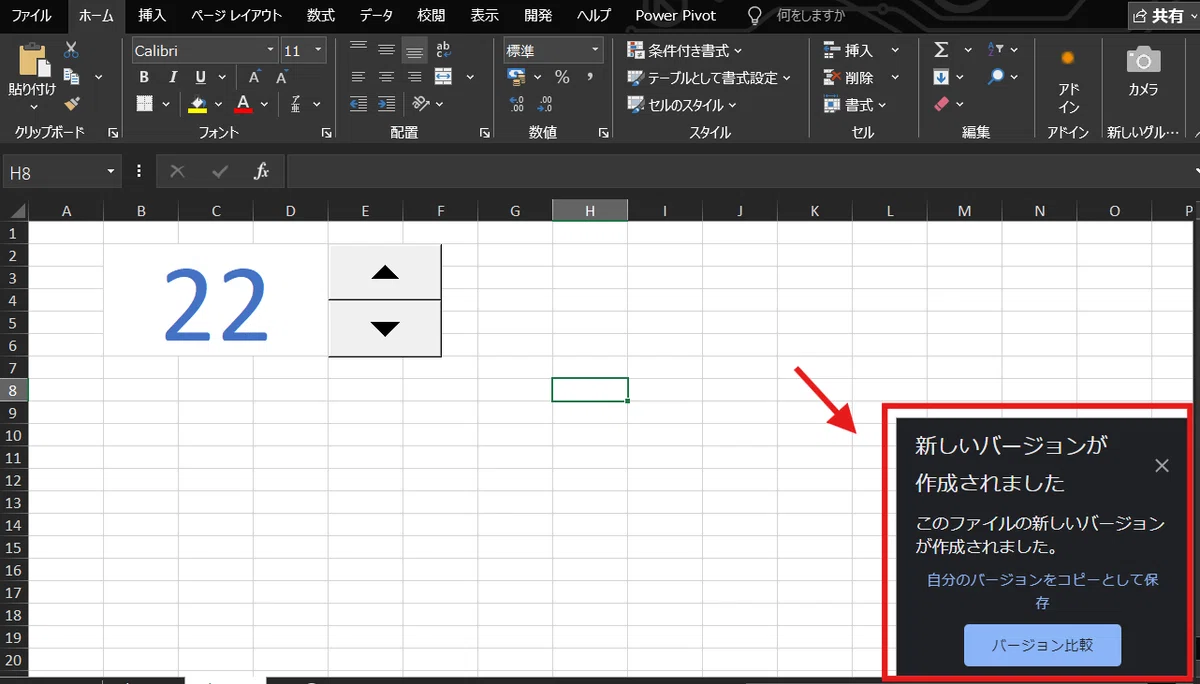The height and width of the screenshot is (684, 1200).
Task: Apply red font color with the A icon
Action: click(243, 103)
